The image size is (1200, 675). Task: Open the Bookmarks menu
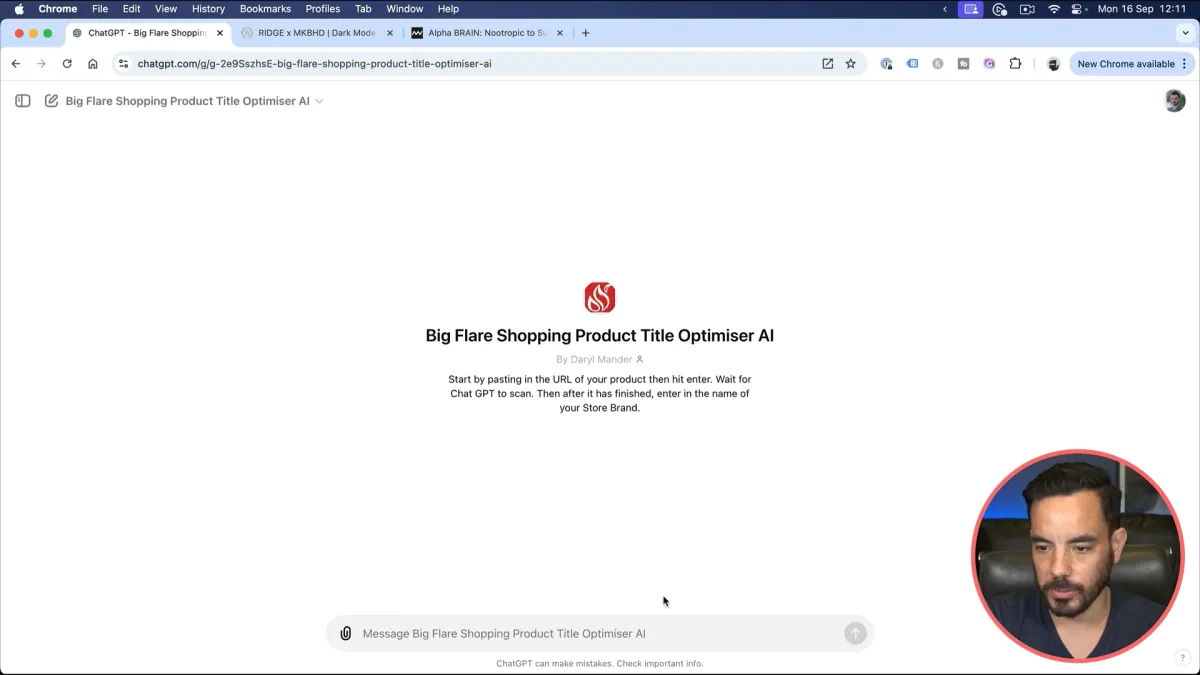coord(265,9)
